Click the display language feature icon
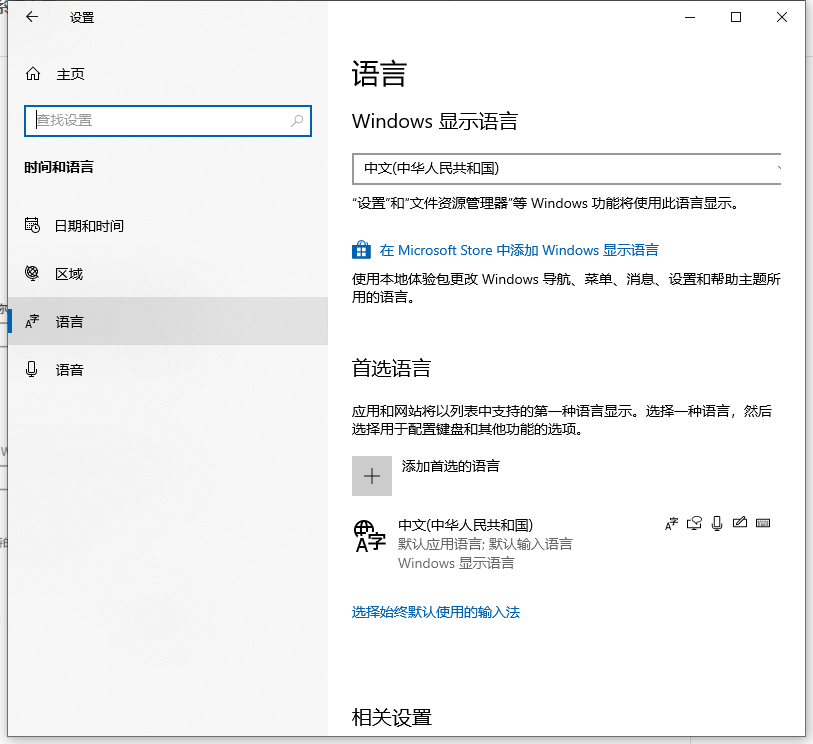The width and height of the screenshot is (813, 744). [x=671, y=524]
